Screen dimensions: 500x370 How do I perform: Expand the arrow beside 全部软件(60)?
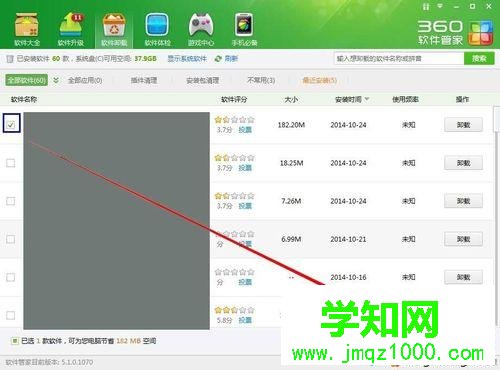click(56, 80)
